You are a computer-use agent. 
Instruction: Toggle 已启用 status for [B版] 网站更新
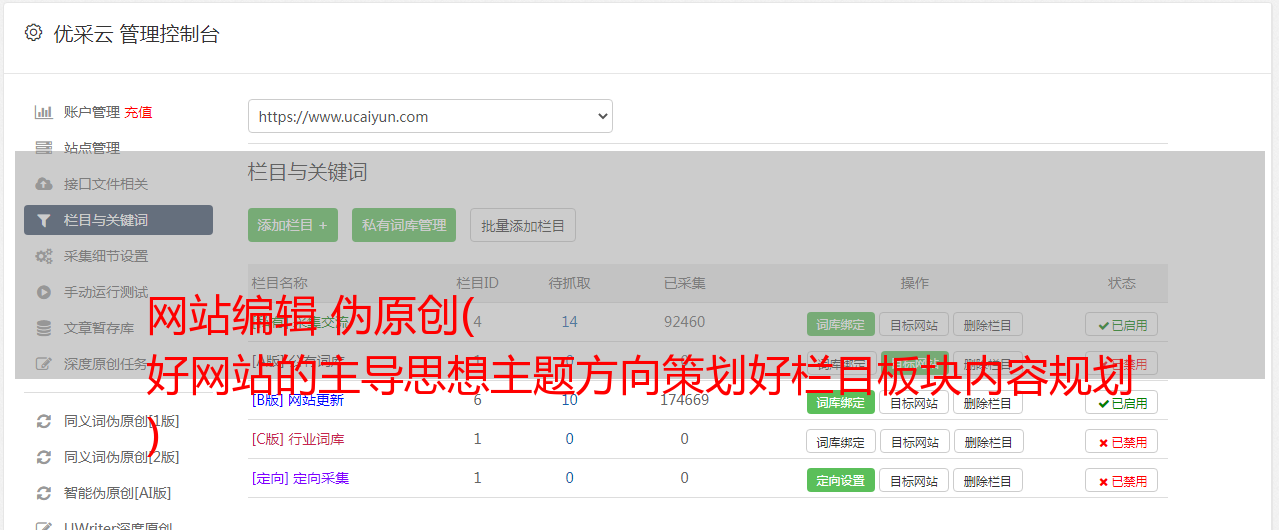[x=1122, y=402]
